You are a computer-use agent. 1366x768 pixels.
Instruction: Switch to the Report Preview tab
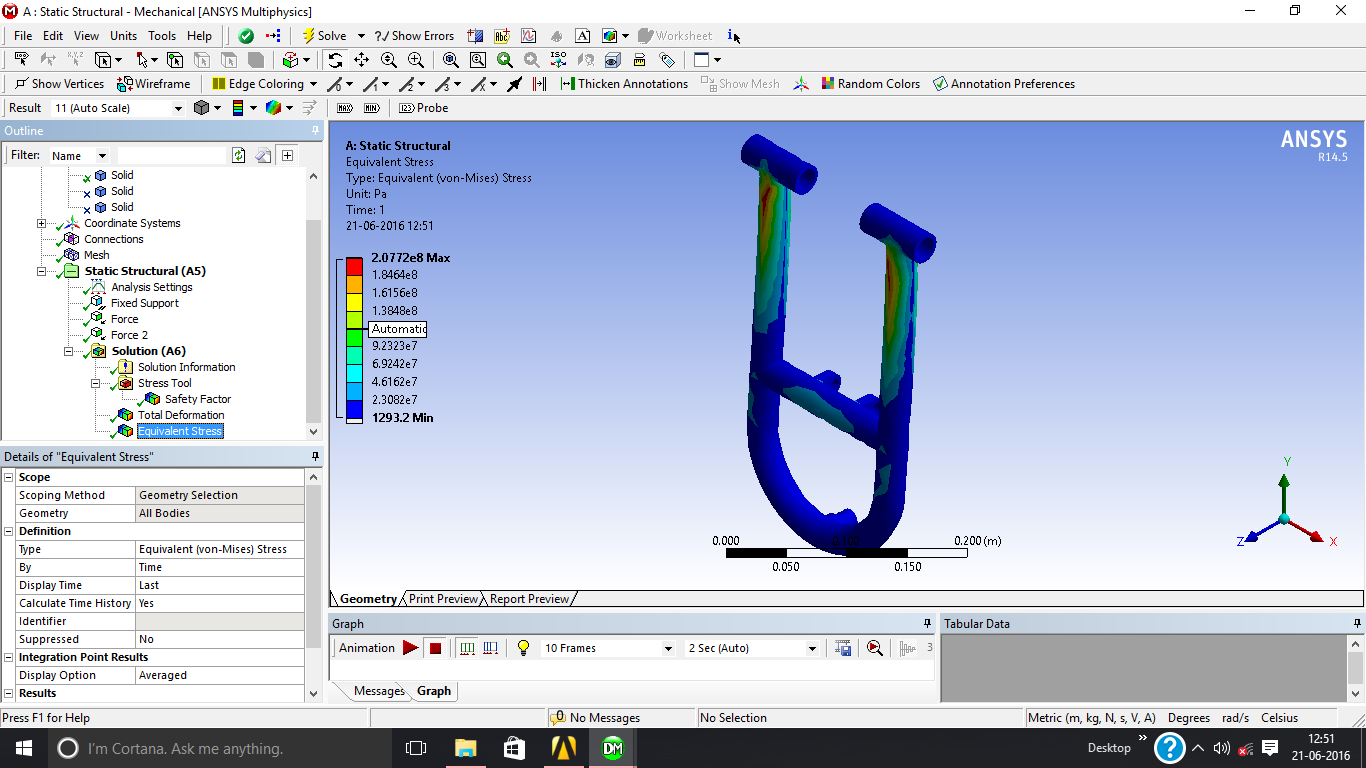point(529,599)
